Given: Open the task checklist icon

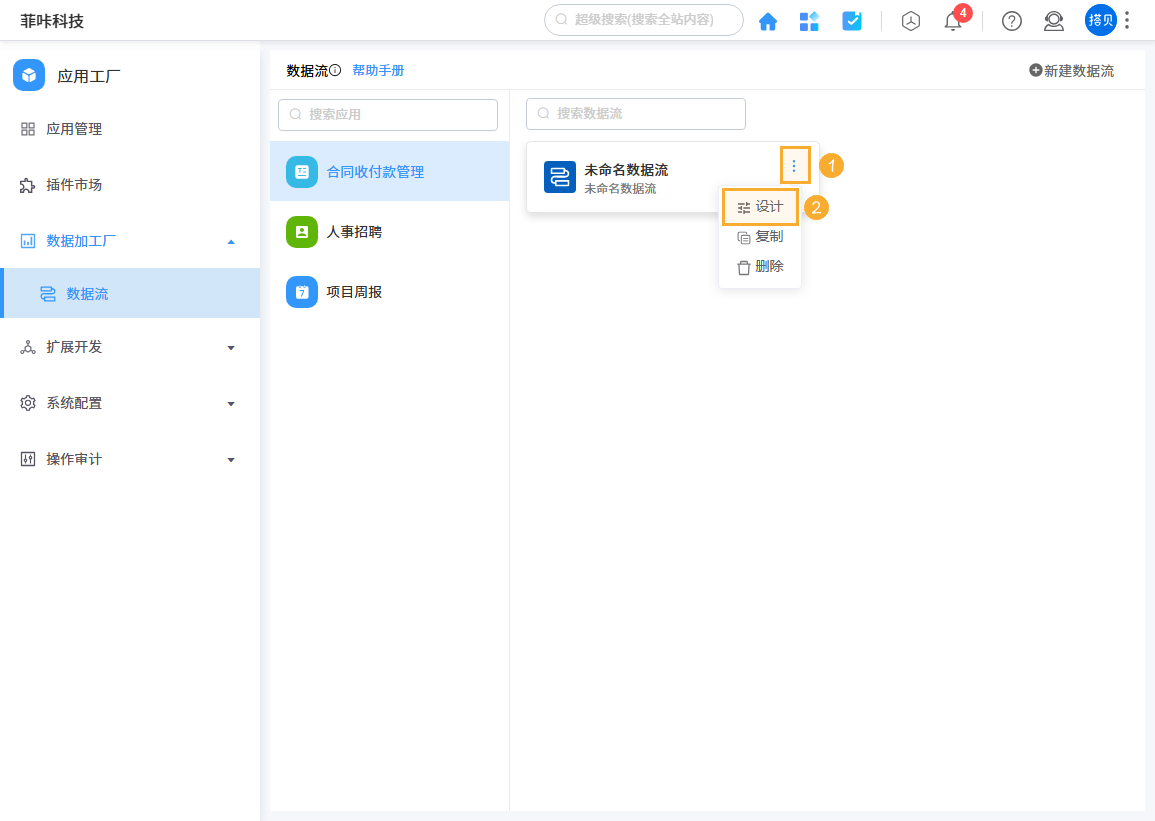Looking at the screenshot, I should [x=852, y=21].
